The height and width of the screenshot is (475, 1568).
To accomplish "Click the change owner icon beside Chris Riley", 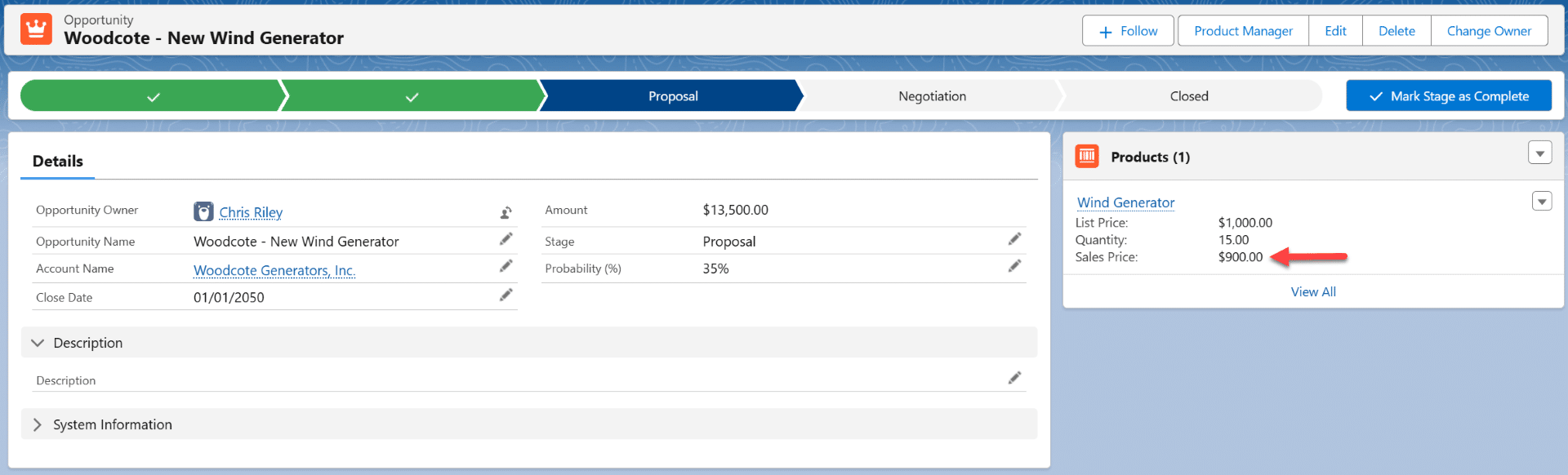I will click(x=506, y=212).
